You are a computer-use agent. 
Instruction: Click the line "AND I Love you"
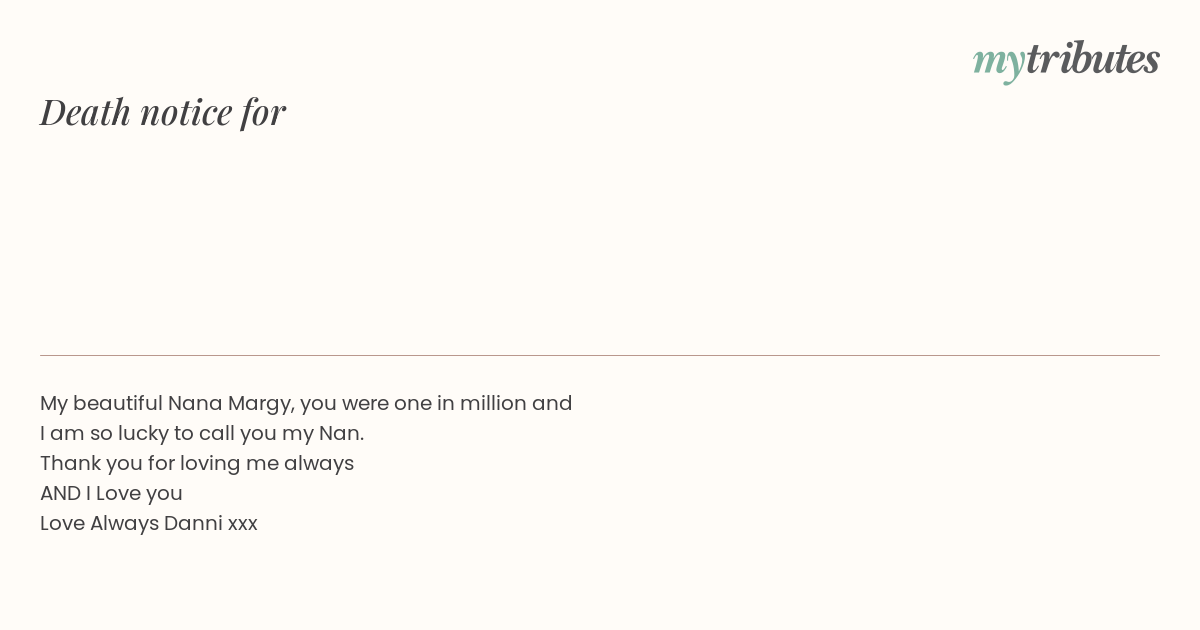pos(111,493)
